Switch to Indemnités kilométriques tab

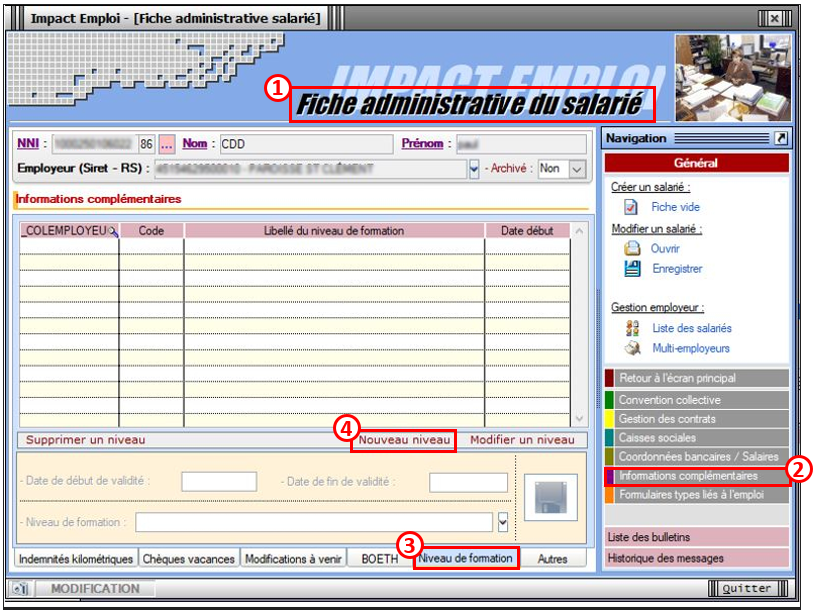point(76,559)
